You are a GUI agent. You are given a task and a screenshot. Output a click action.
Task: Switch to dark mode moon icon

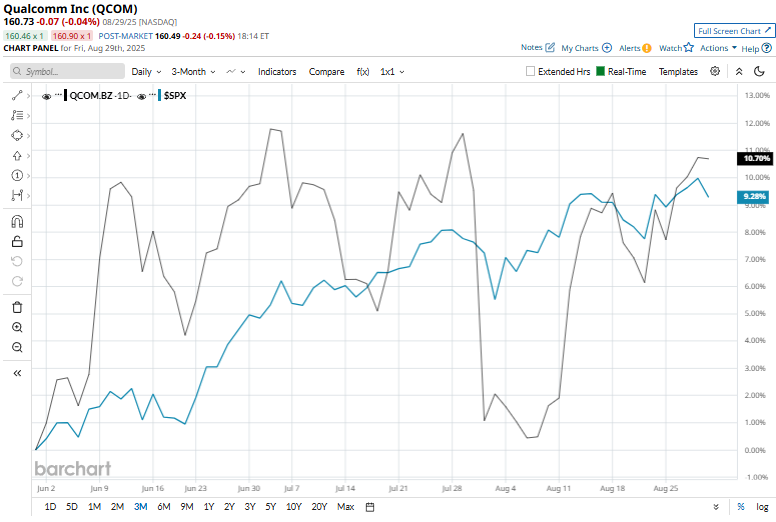pyautogui.click(x=759, y=71)
